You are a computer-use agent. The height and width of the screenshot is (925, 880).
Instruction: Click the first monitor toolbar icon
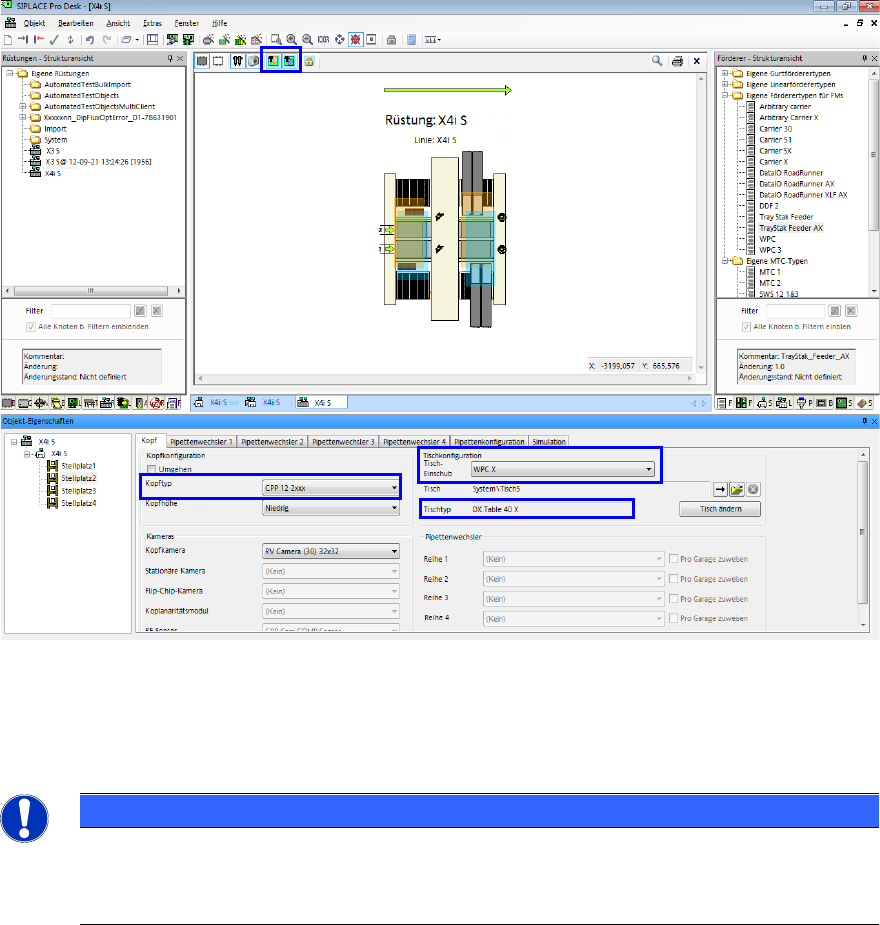tap(172, 40)
